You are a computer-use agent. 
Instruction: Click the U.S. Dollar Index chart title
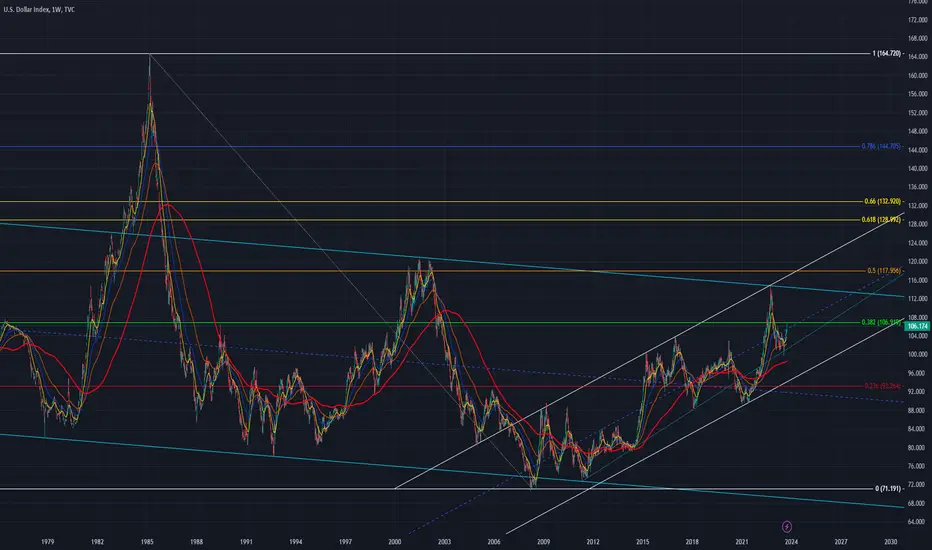[x=39, y=10]
